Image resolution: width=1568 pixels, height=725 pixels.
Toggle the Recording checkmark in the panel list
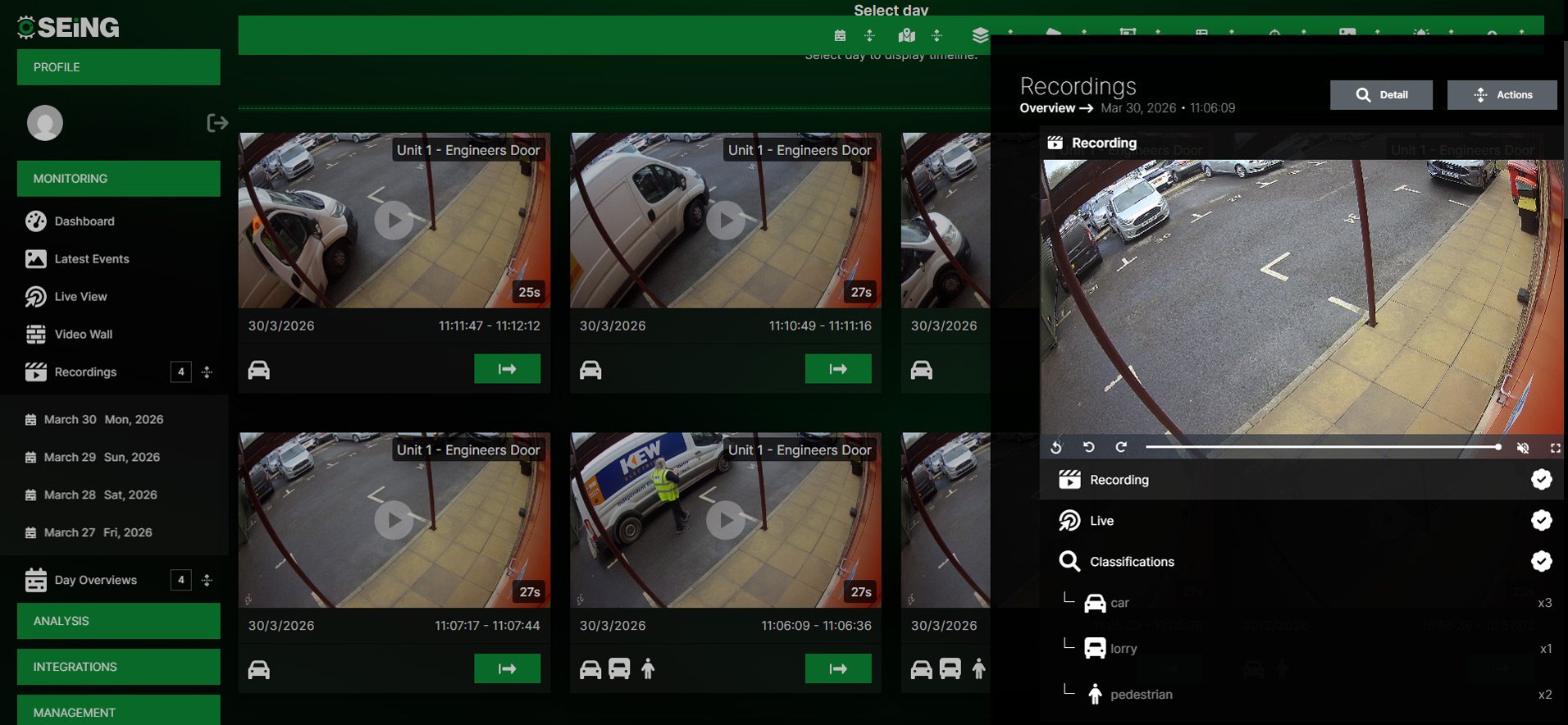1542,480
